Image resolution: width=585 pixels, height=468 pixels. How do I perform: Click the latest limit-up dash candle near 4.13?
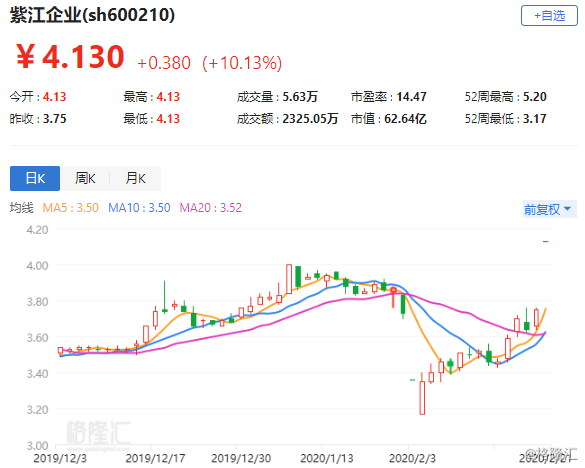click(545, 241)
